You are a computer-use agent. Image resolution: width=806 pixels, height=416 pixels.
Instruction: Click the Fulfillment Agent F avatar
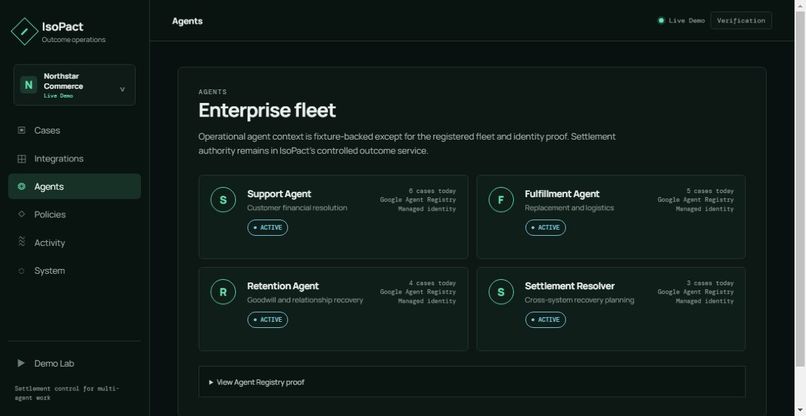[x=501, y=200]
